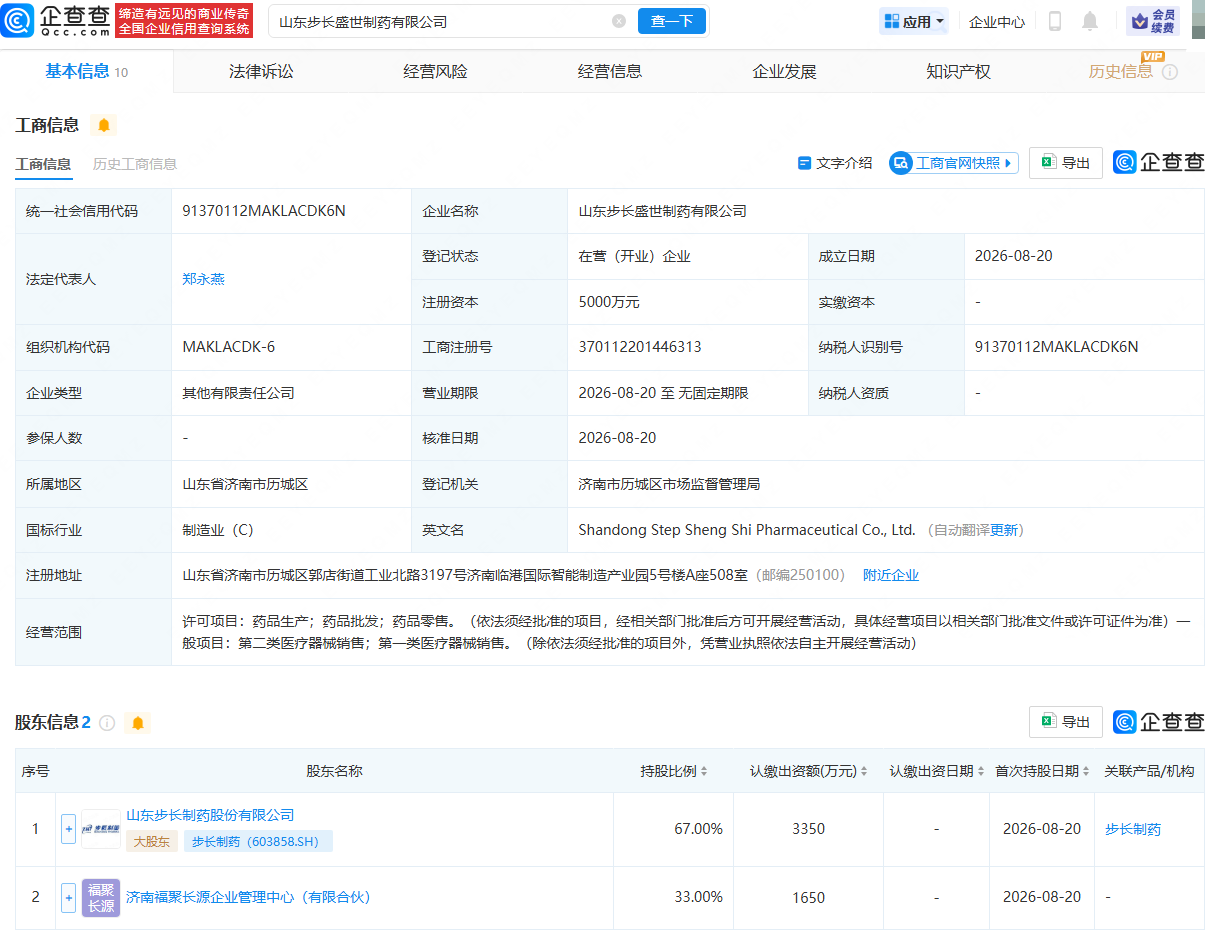Viewport: 1205px width, 930px height.
Task: Click 福聚长源 shareholder logo thumbnail
Action: [x=100, y=898]
